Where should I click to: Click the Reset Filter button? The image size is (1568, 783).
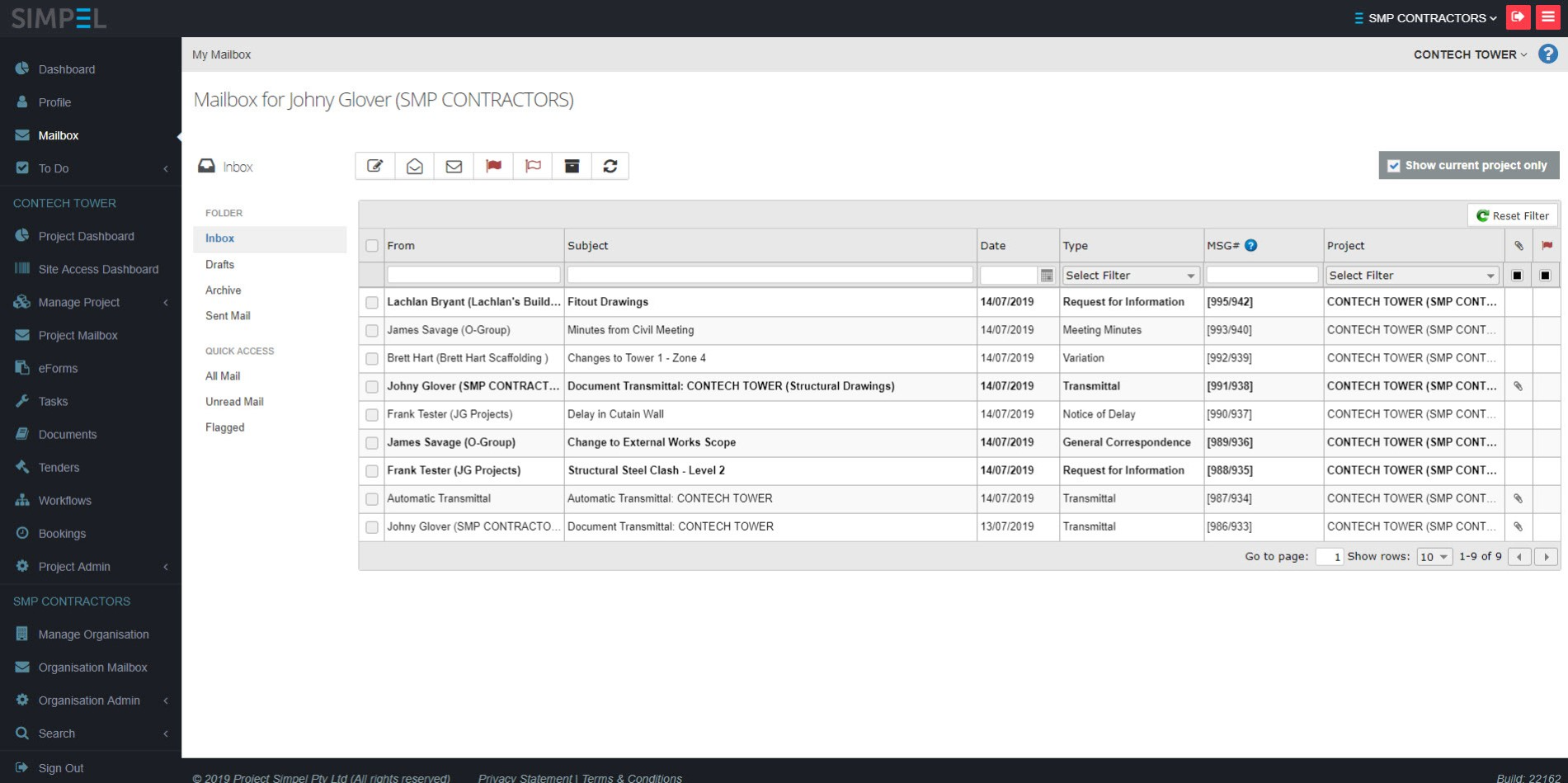coord(1512,215)
